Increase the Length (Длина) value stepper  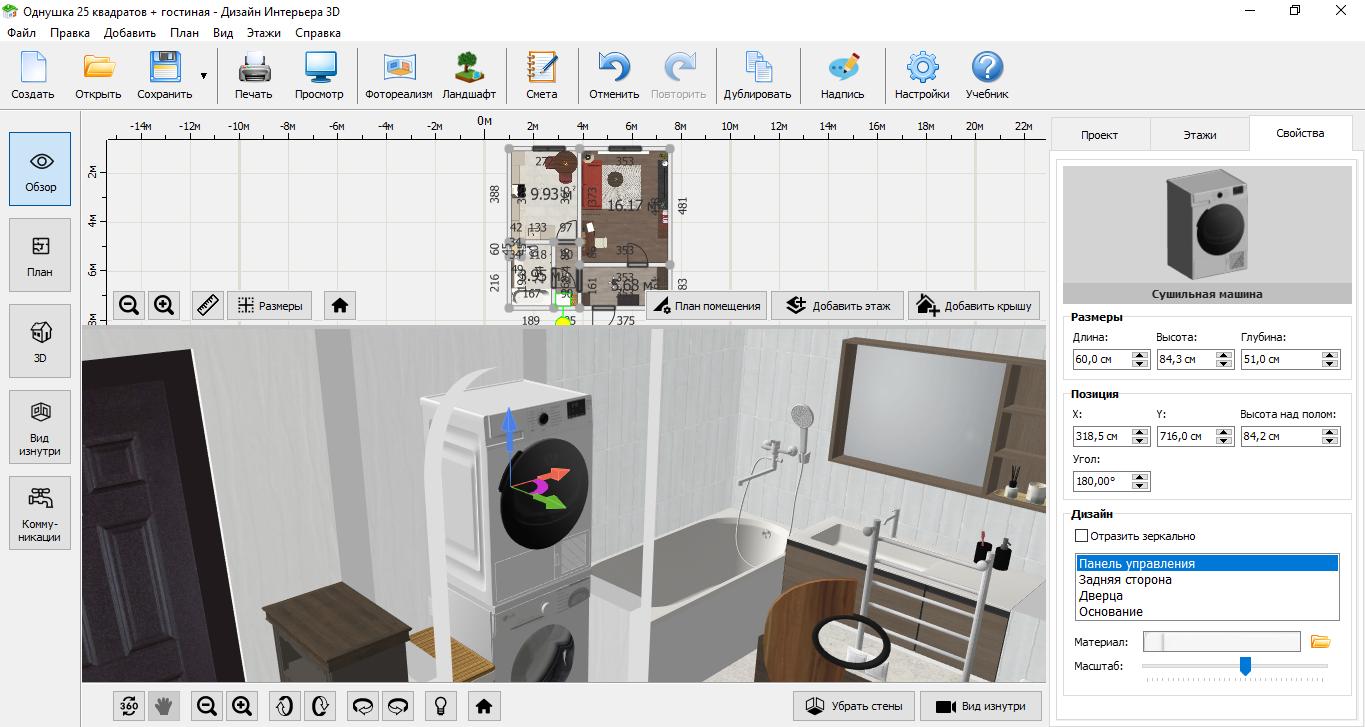pos(1140,354)
